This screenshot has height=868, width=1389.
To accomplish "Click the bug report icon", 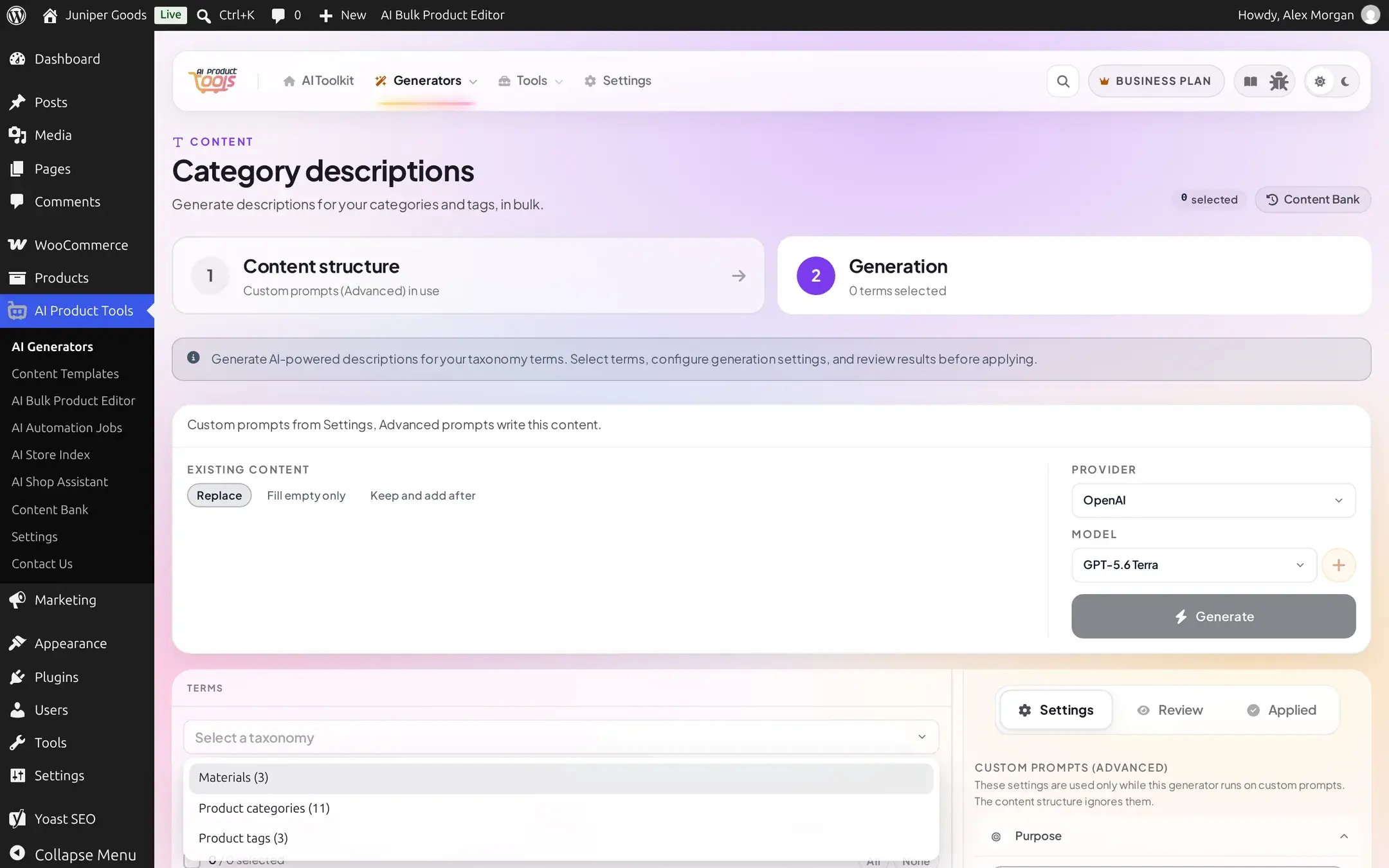I will click(1278, 81).
